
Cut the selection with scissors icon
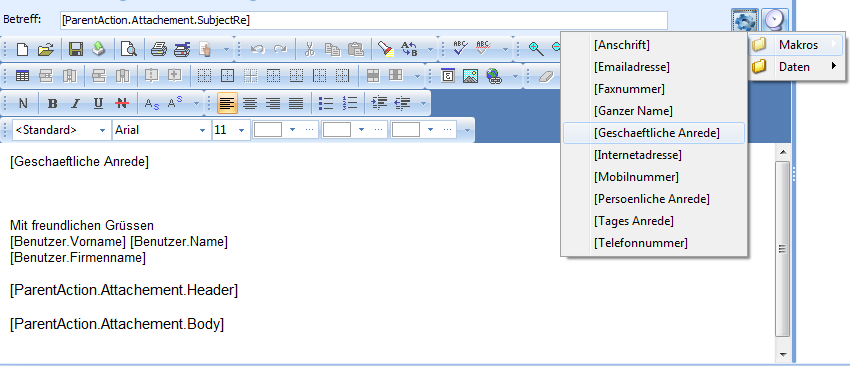[309, 50]
